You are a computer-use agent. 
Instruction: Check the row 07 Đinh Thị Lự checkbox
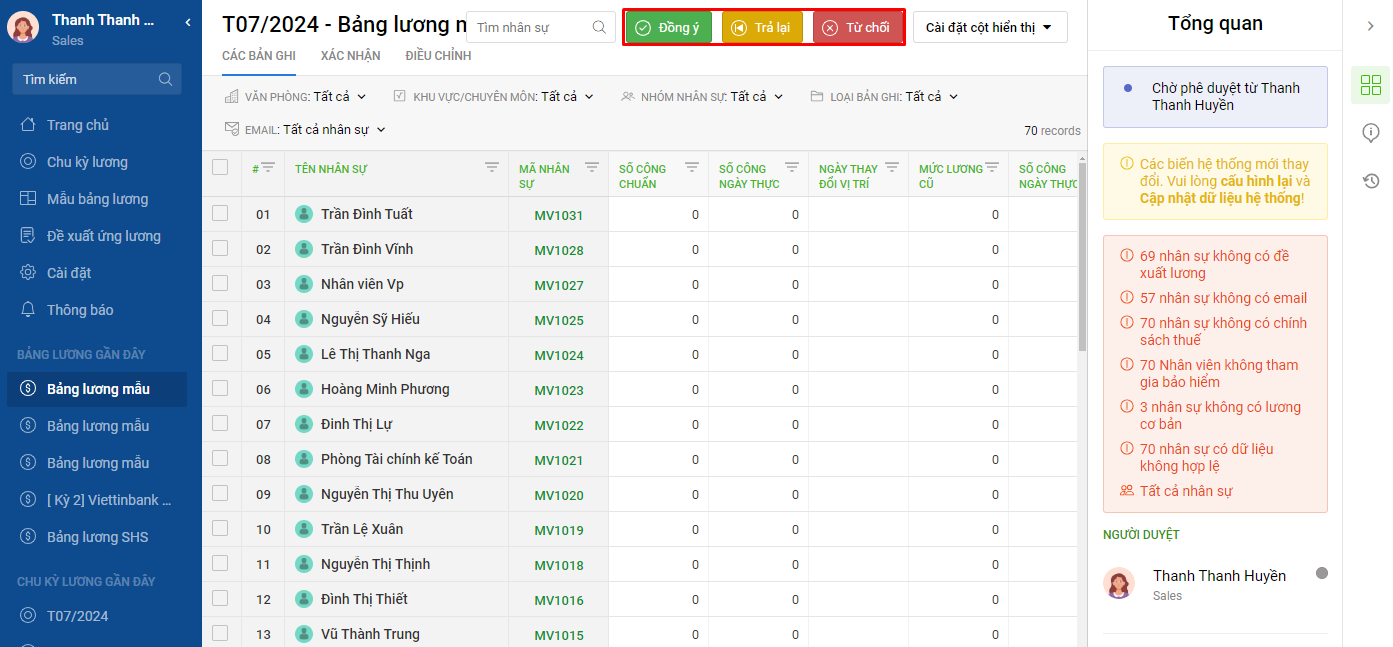(220, 423)
